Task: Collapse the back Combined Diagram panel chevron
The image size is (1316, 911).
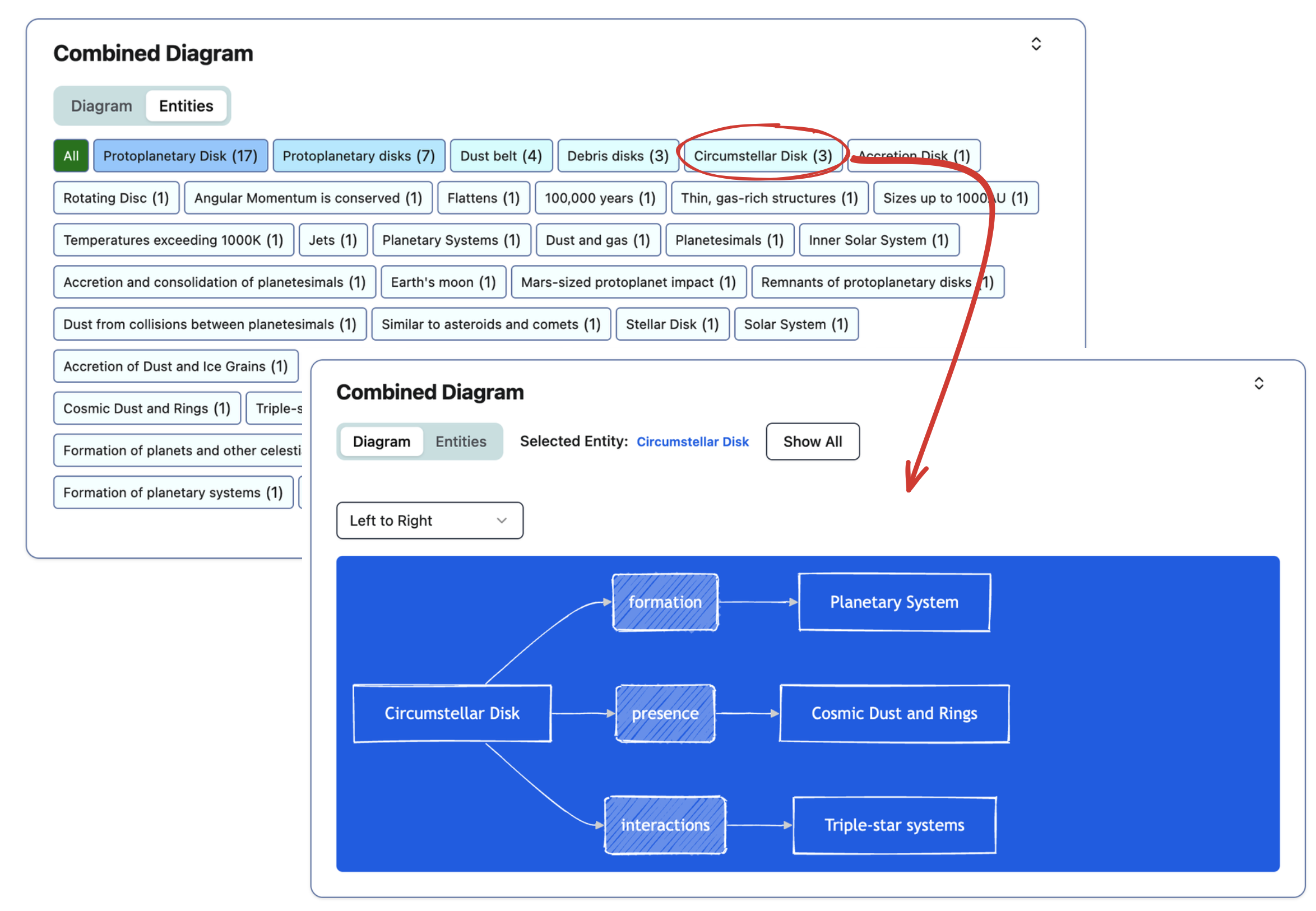Action: [1036, 44]
